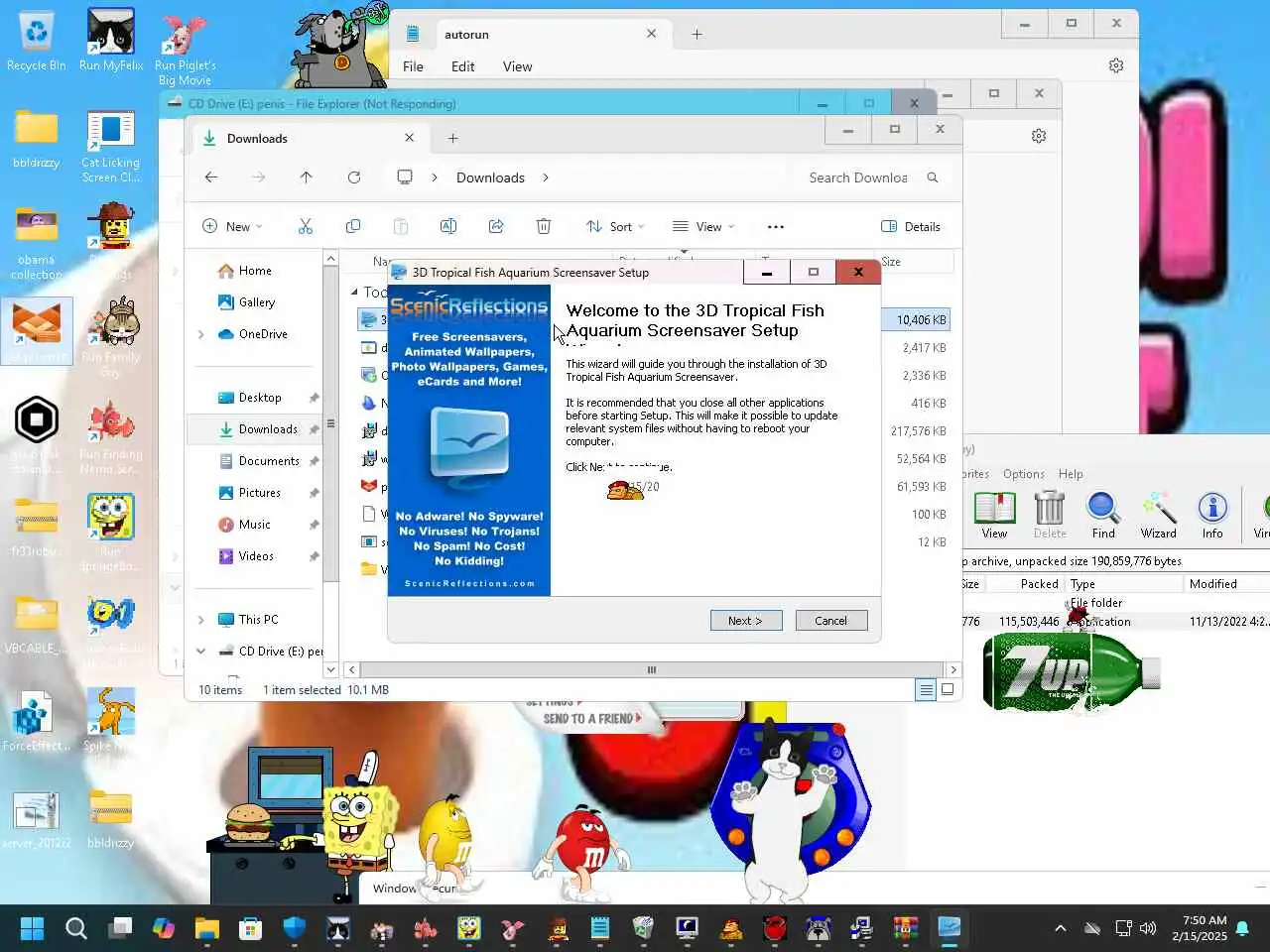The height and width of the screenshot is (952, 1270).
Task: Open the View menu in autorun Notepad
Action: [x=517, y=66]
